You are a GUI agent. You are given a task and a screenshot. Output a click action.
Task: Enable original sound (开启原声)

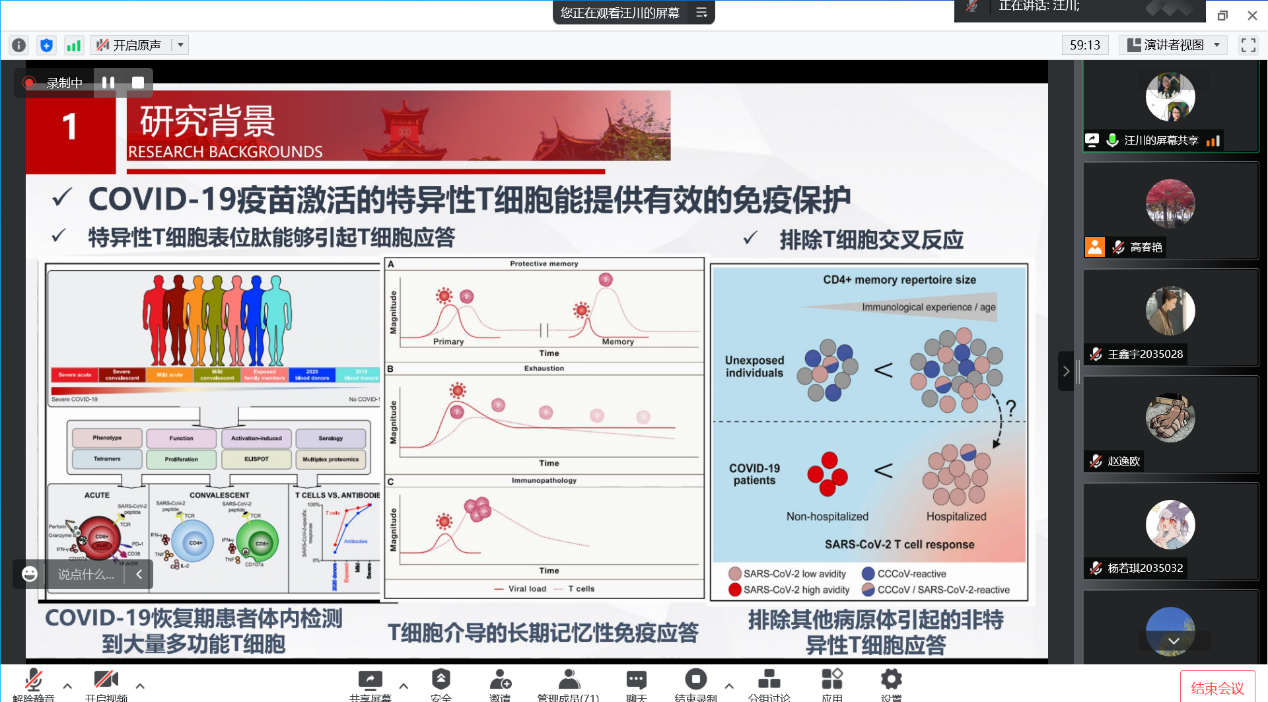[x=128, y=45]
